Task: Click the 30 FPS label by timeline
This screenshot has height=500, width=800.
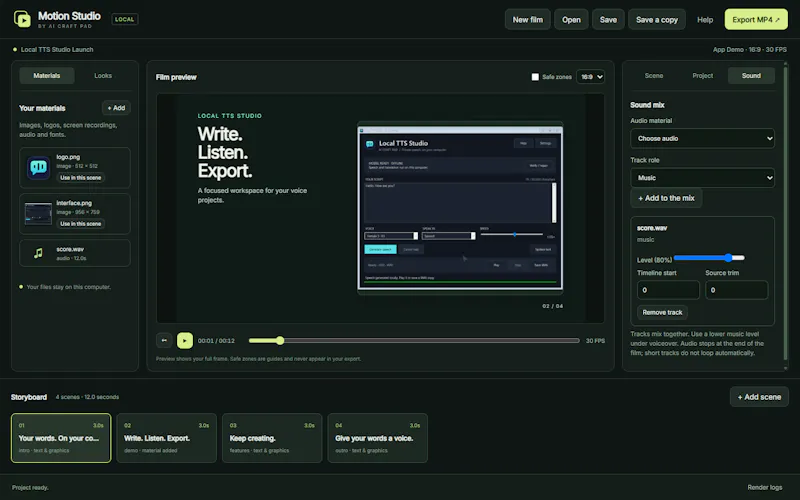Action: click(x=595, y=340)
